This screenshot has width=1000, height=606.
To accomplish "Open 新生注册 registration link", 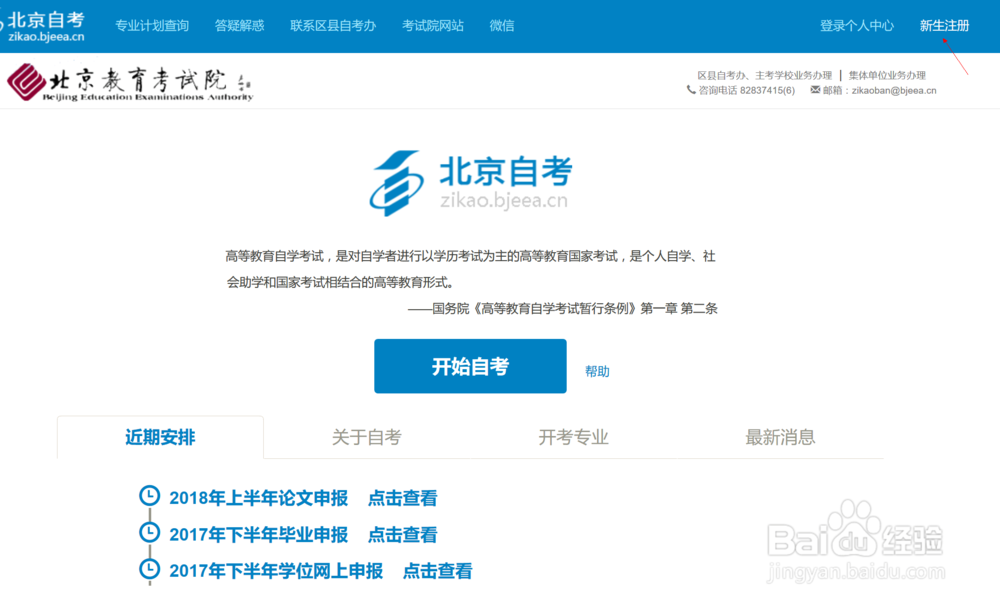I will (x=945, y=26).
